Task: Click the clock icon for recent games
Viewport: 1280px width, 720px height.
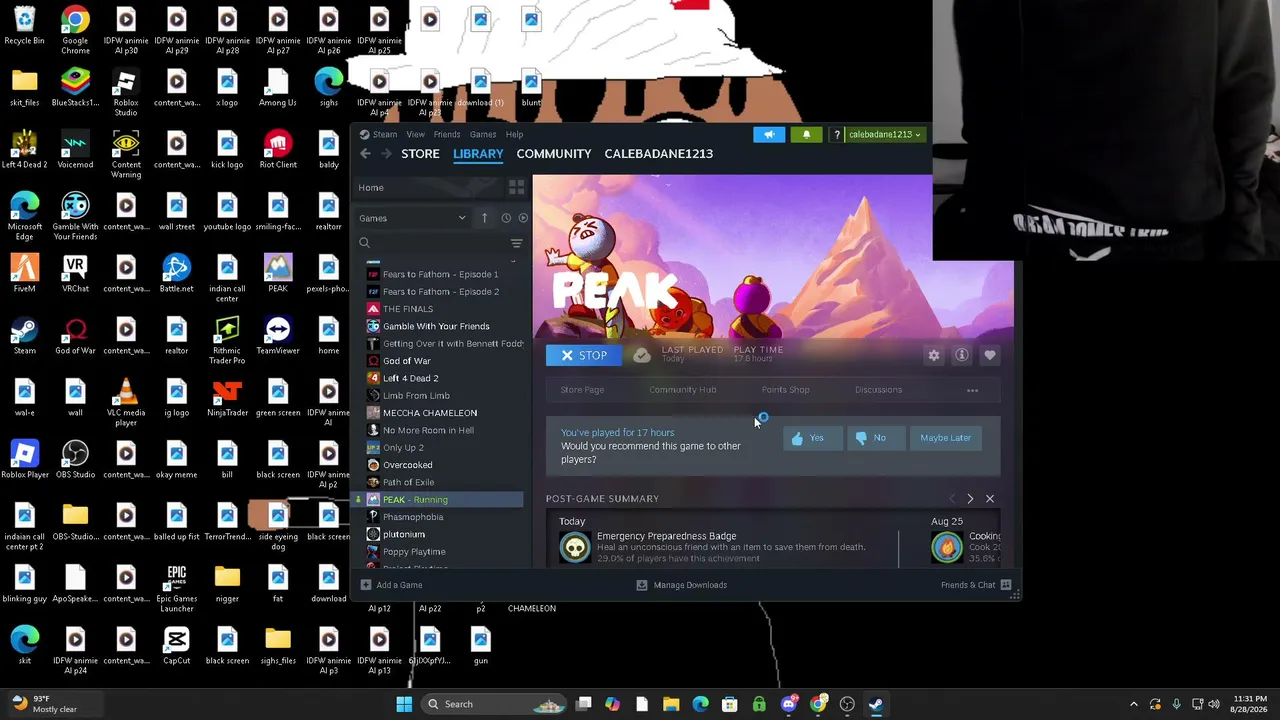Action: click(506, 218)
